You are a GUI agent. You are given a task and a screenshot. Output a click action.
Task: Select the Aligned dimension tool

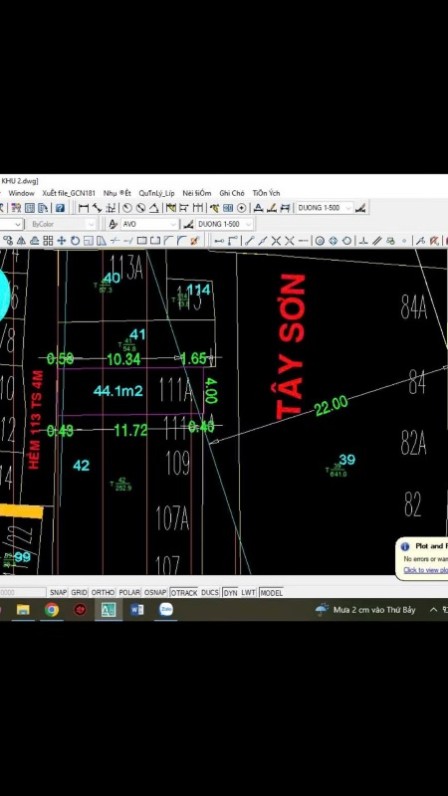(x=97, y=208)
